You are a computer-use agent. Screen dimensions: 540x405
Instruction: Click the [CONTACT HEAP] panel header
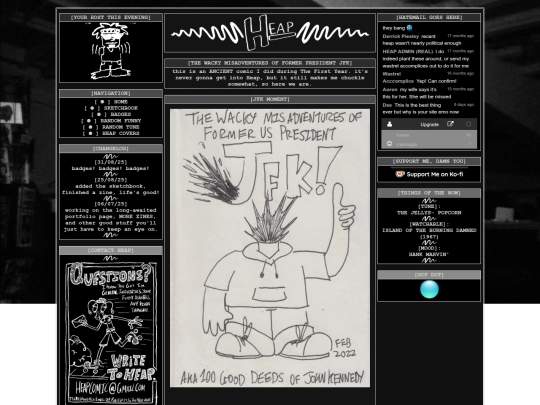point(111,250)
